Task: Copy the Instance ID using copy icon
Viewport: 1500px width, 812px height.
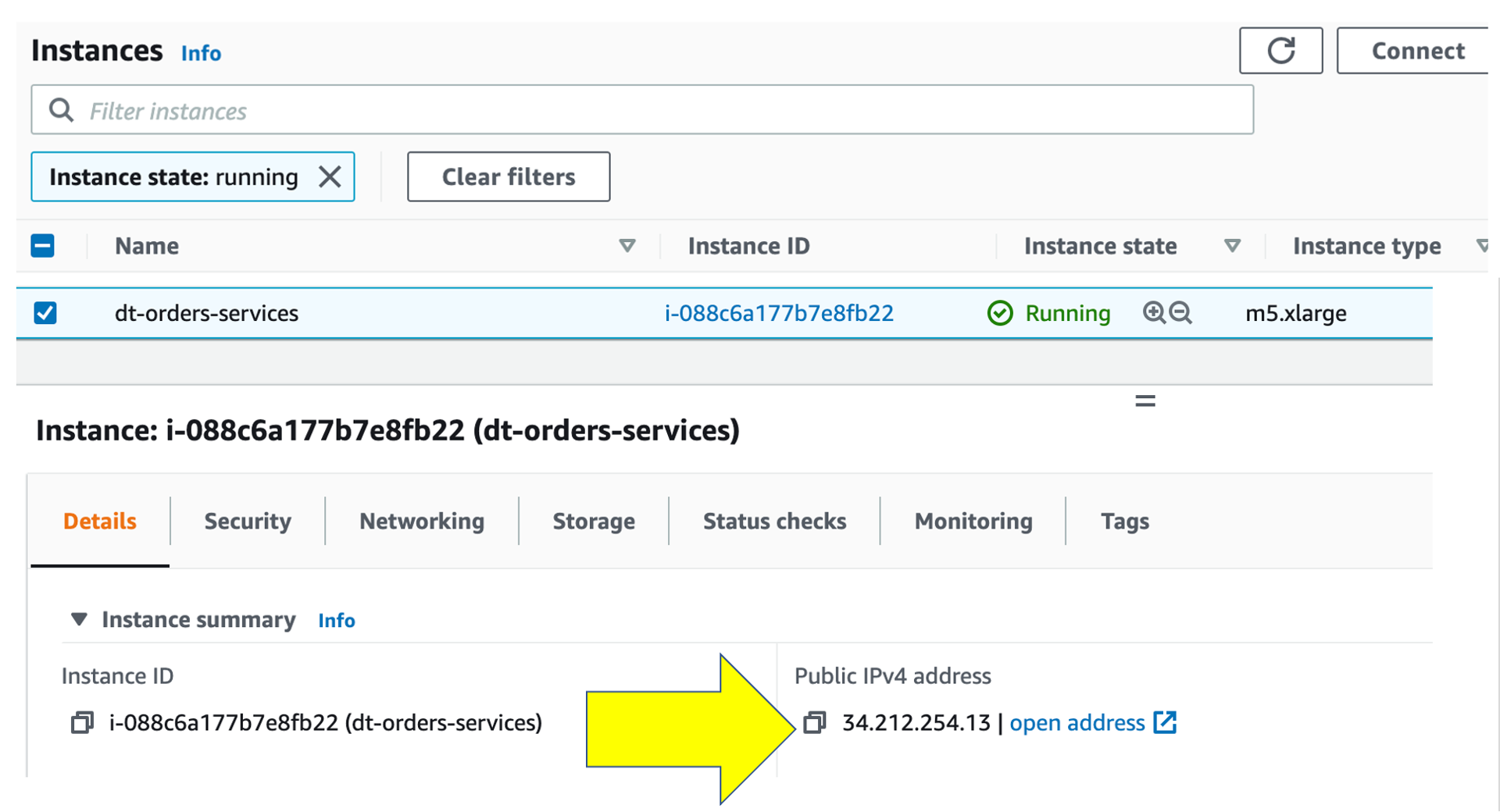Action: point(82,723)
